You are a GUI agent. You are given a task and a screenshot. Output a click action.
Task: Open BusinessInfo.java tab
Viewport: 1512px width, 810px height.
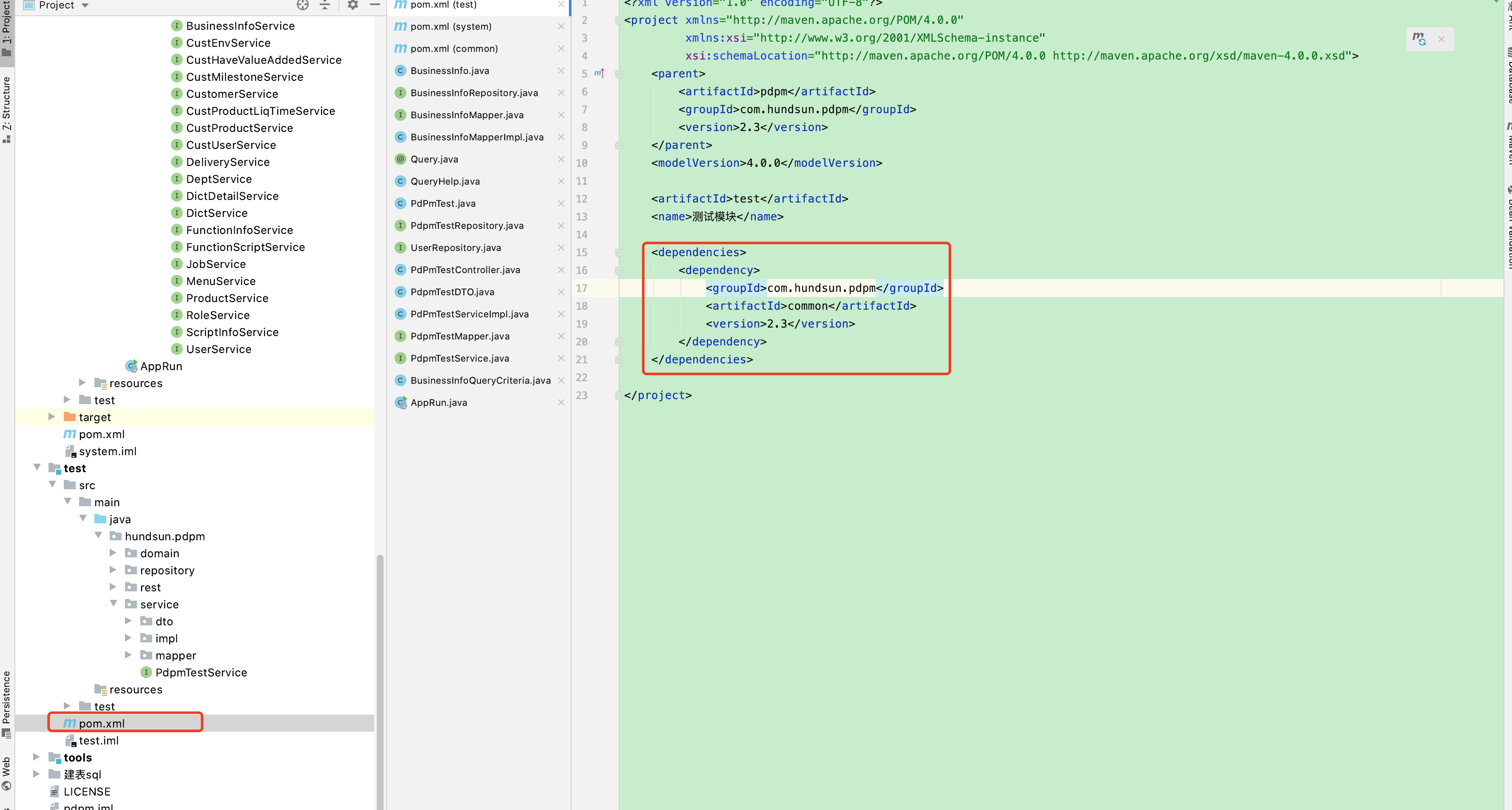click(x=449, y=71)
